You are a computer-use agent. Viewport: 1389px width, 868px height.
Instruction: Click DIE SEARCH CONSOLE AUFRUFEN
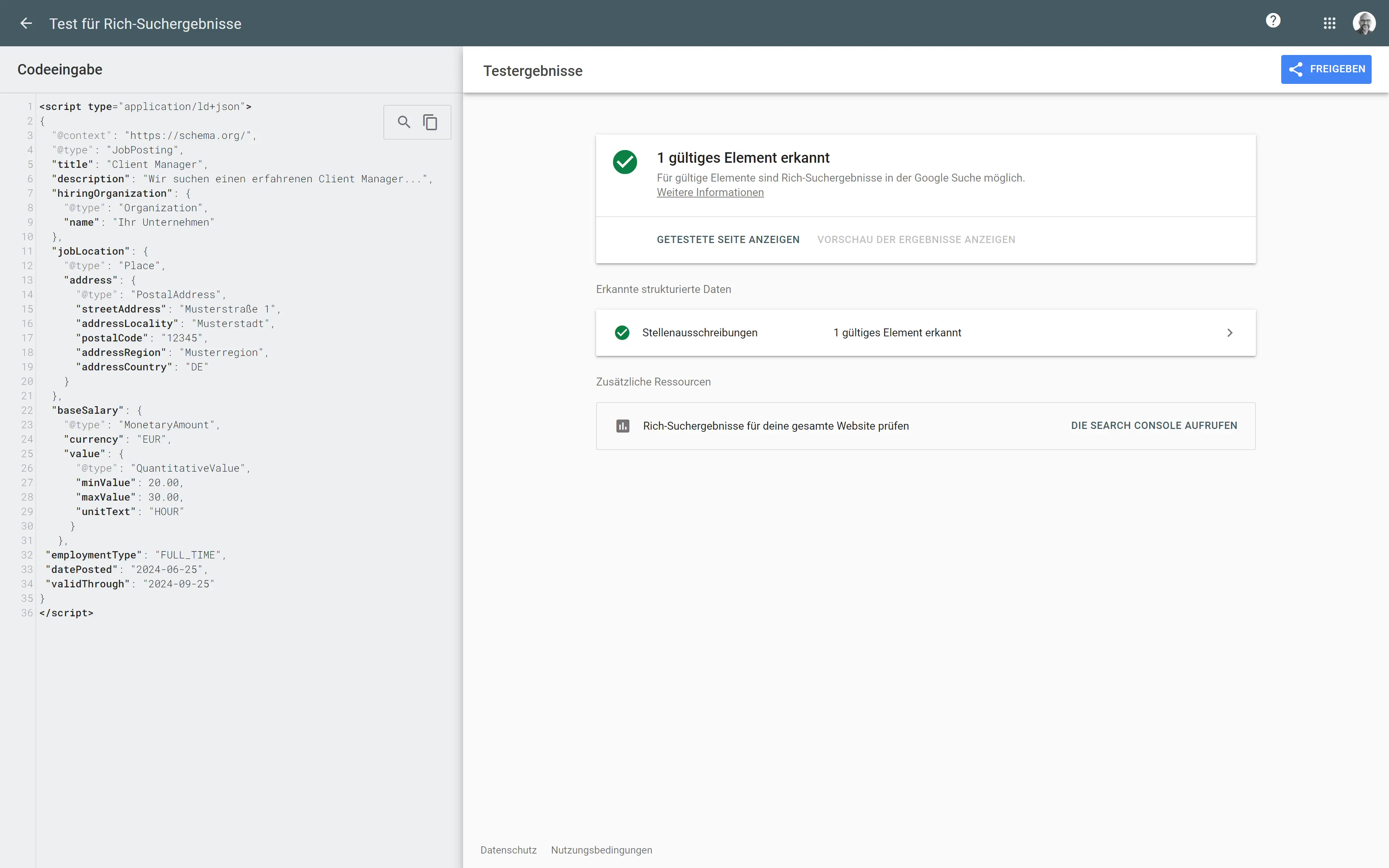[x=1154, y=426]
